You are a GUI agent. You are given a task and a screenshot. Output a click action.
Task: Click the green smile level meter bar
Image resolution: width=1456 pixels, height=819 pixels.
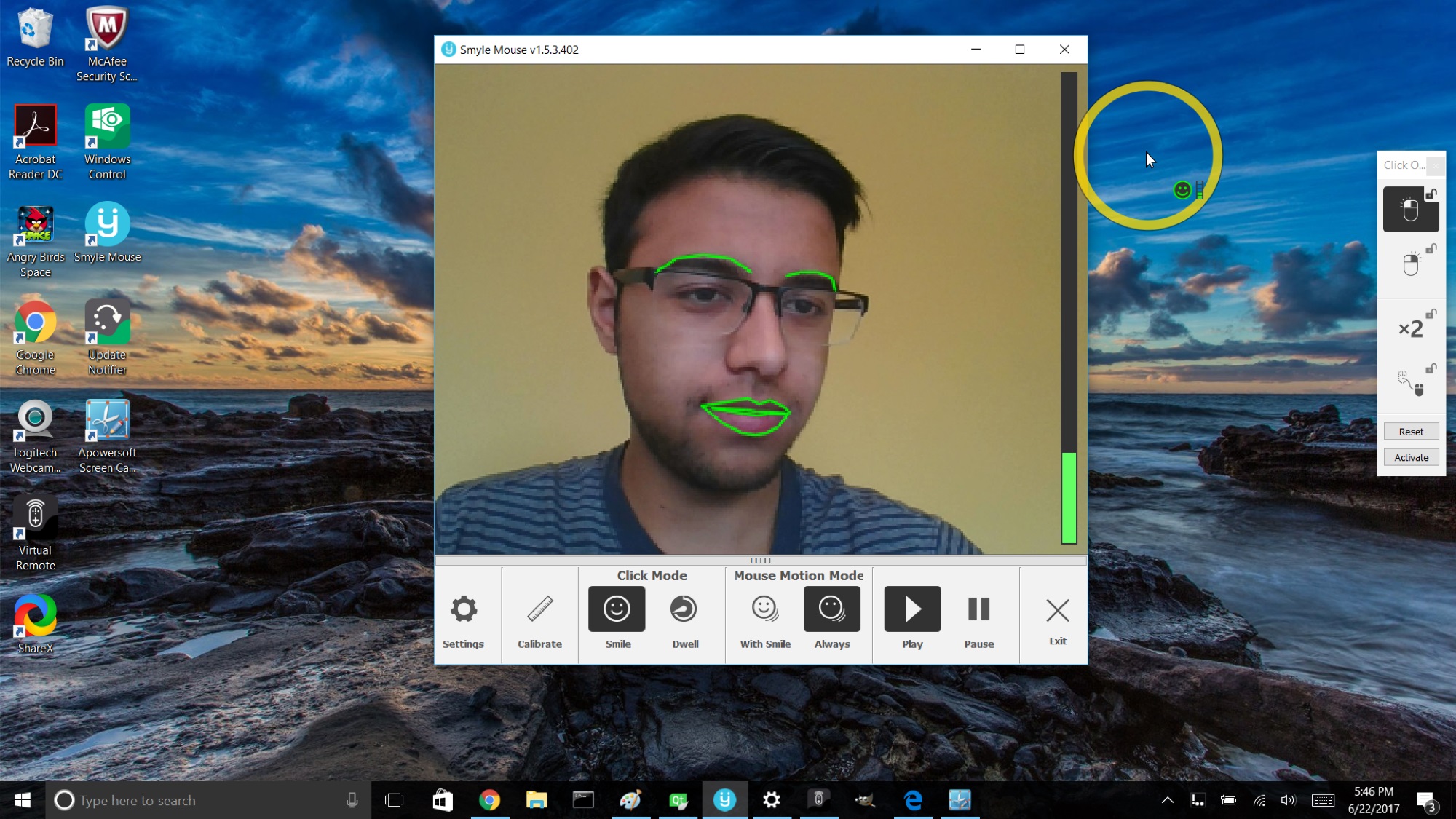[x=1069, y=498]
